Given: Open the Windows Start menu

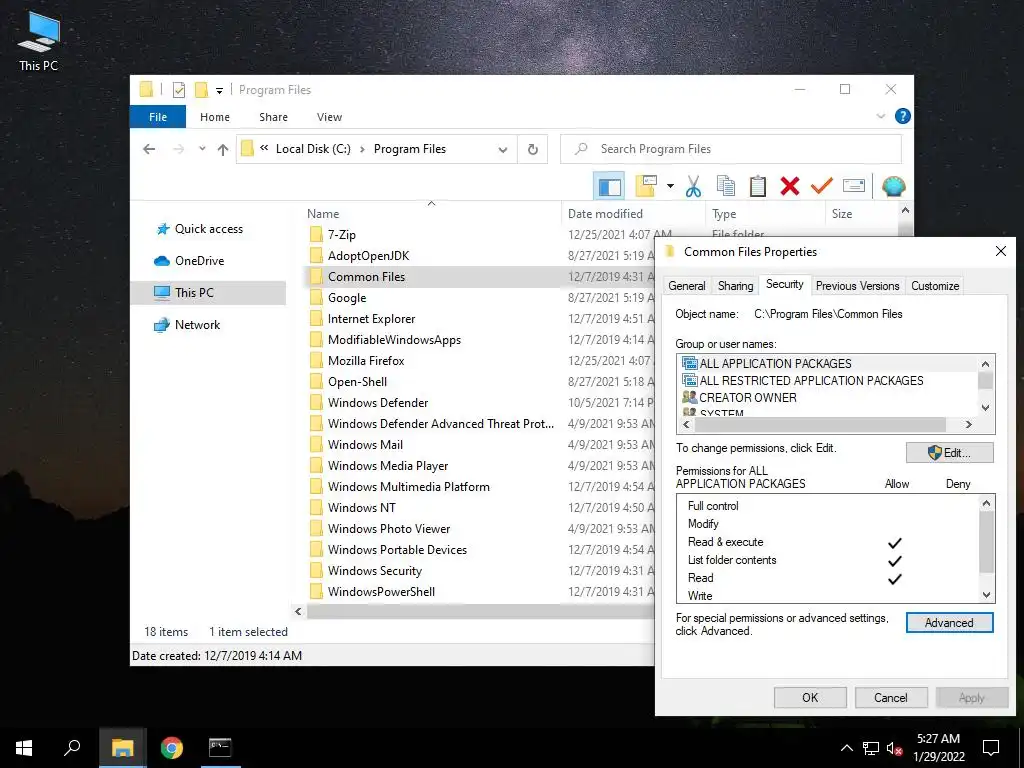Looking at the screenshot, I should (24, 748).
